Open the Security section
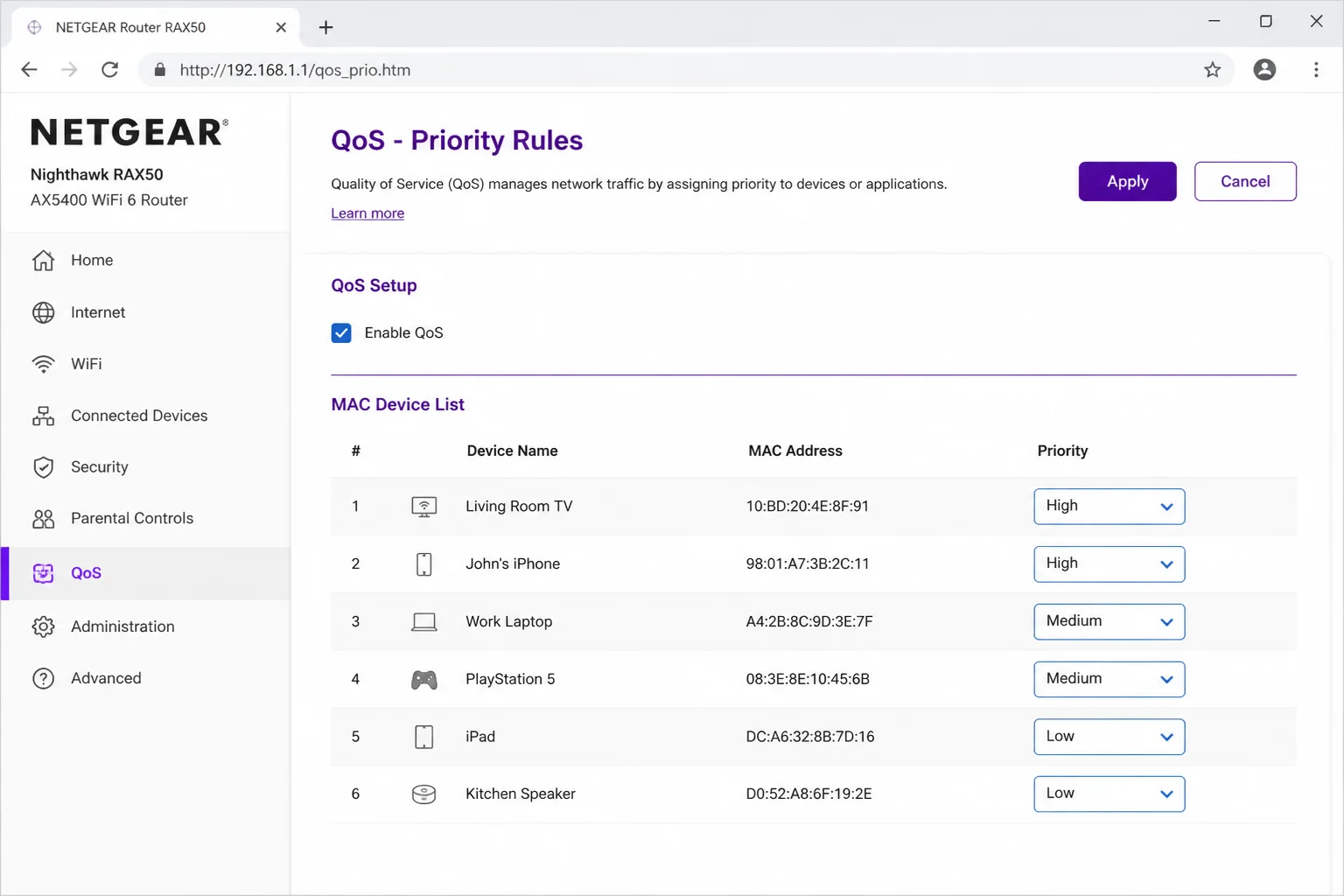 (145, 467)
